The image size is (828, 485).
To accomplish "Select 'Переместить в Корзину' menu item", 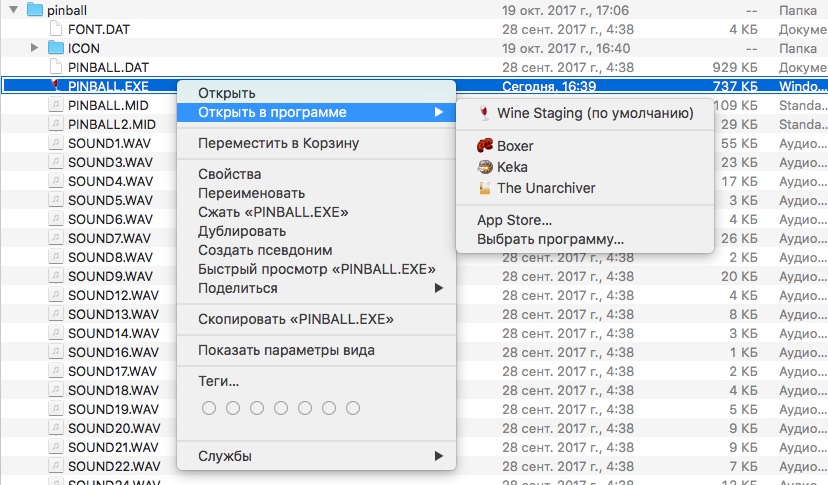I will [316, 143].
